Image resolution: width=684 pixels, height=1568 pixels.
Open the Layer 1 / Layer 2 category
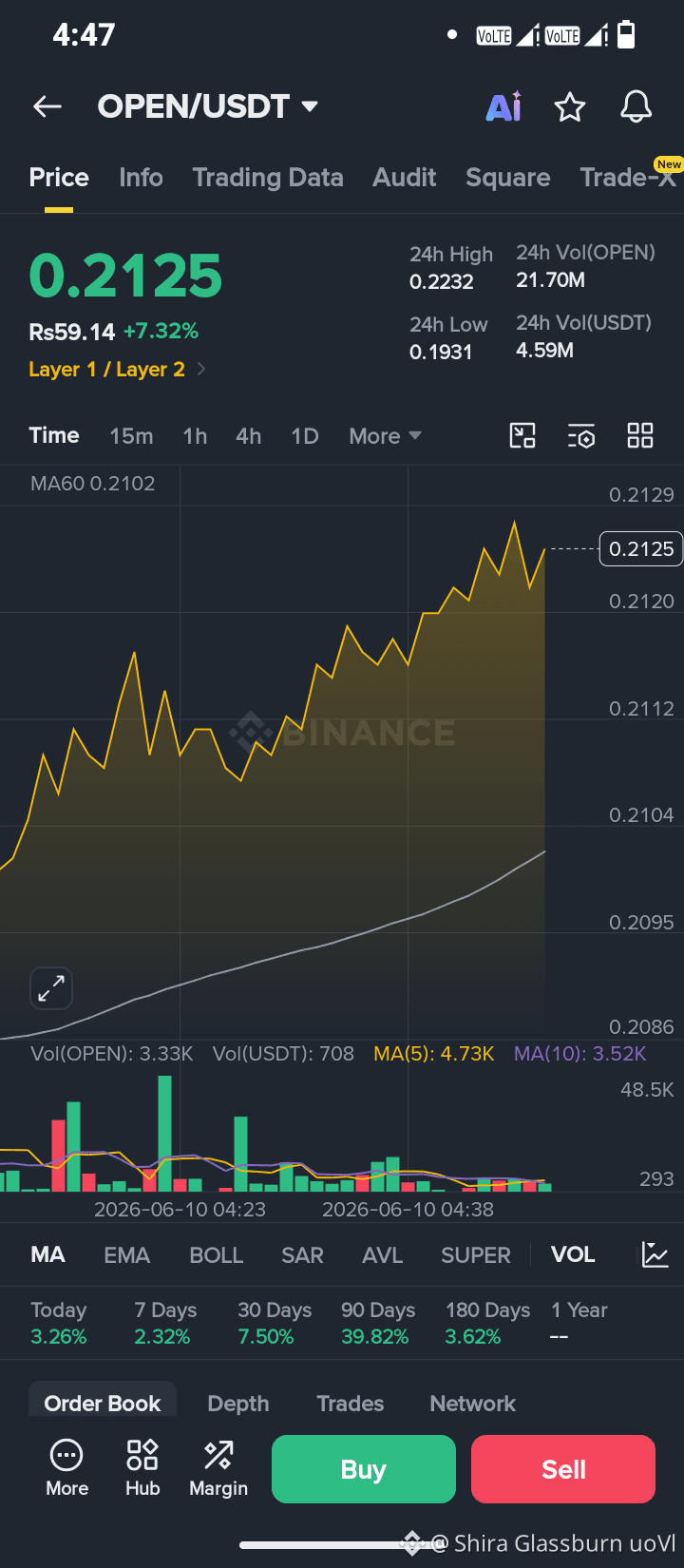click(117, 369)
